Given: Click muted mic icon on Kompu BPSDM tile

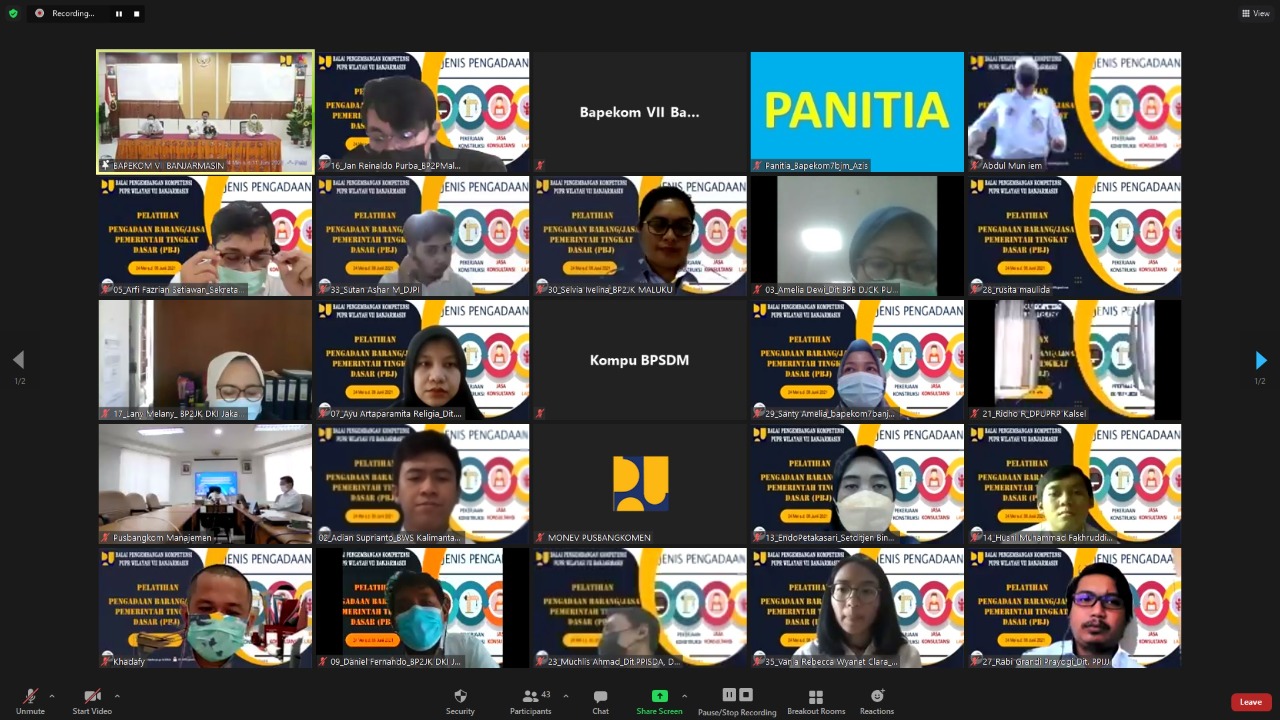Looking at the screenshot, I should click(540, 413).
